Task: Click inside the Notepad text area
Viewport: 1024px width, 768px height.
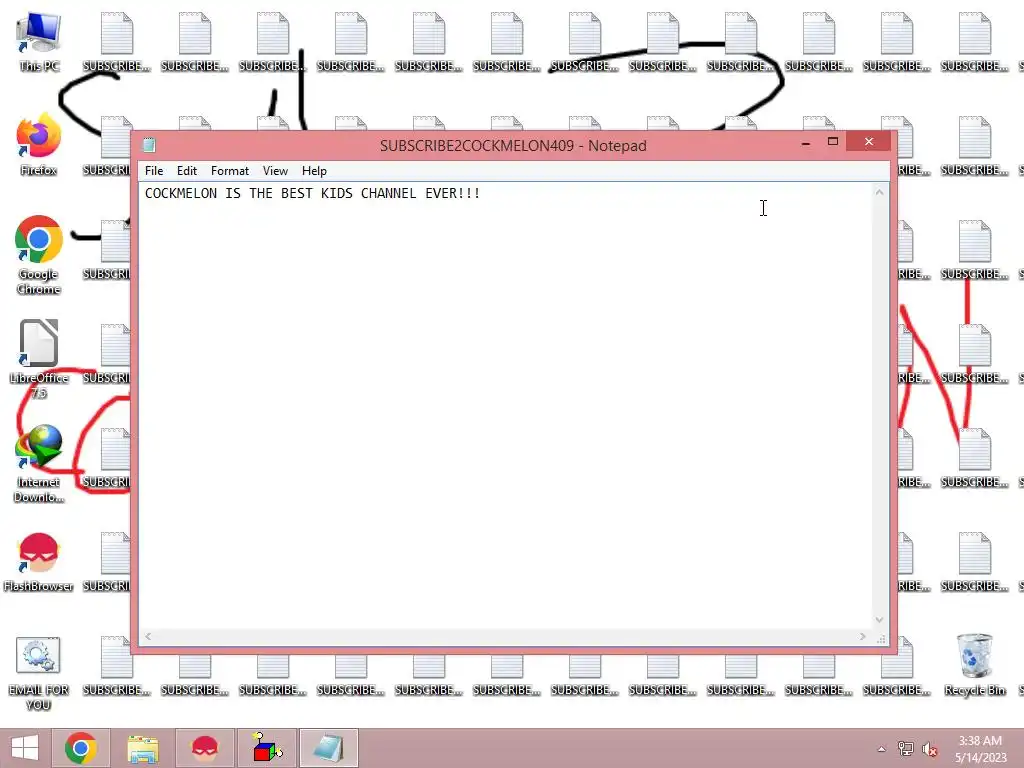Action: point(505,405)
